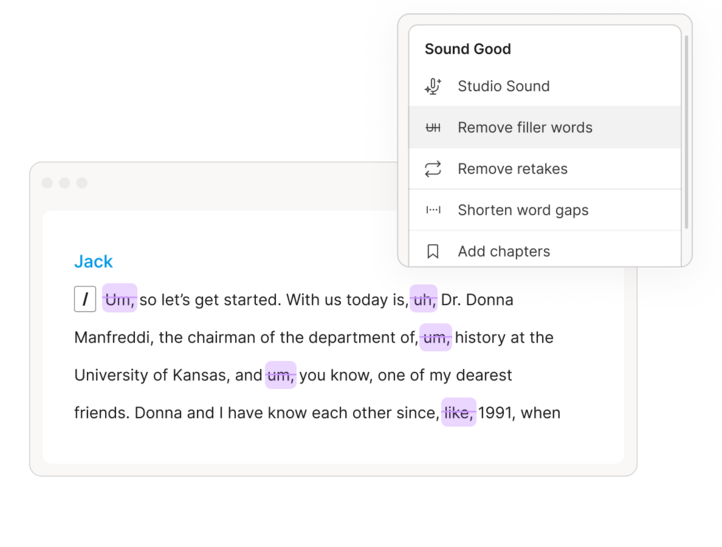Click the Sound Good menu scrollbar
This screenshot has width=722, height=547.
(685, 130)
